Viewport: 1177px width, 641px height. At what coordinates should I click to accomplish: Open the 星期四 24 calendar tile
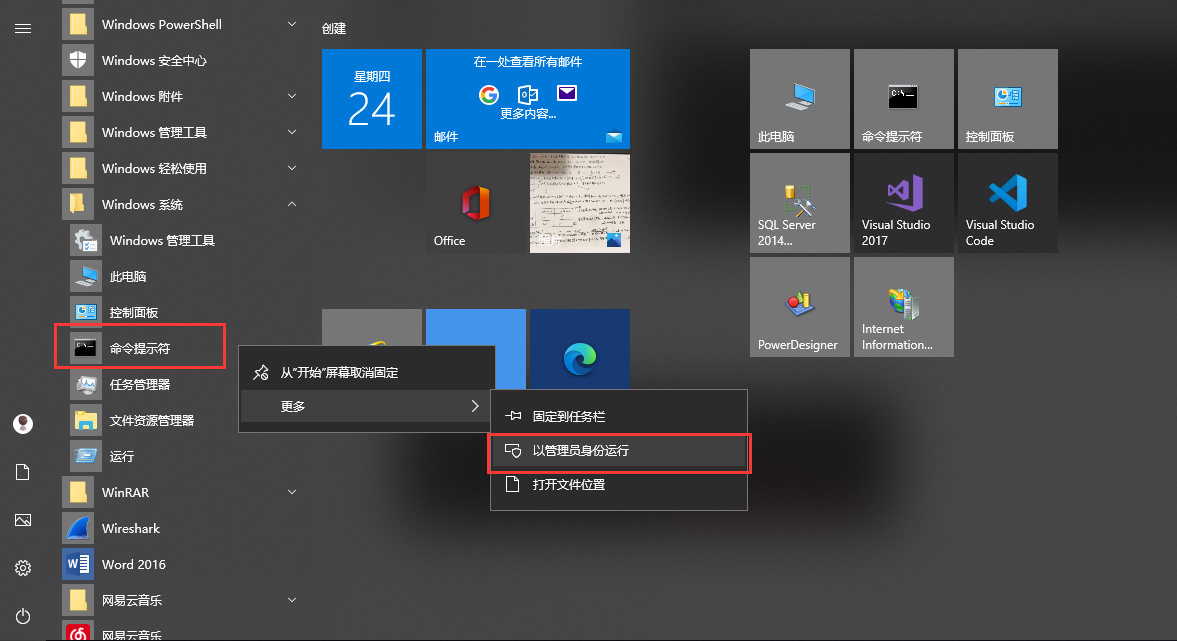click(x=372, y=99)
